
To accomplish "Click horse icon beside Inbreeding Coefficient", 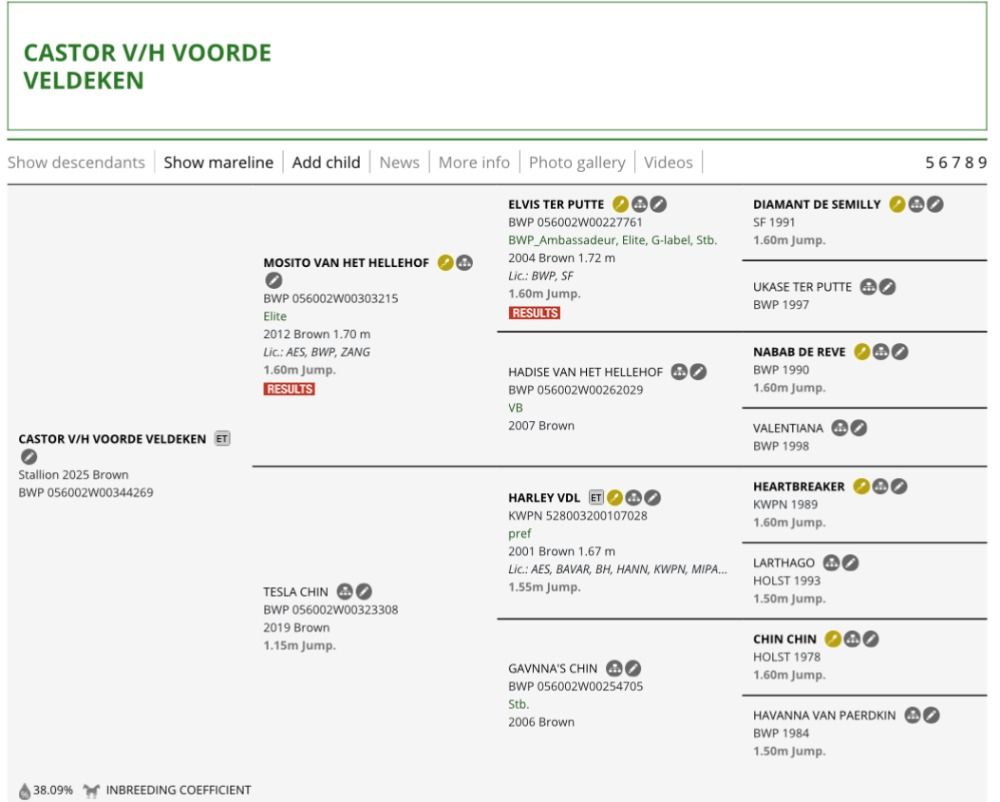I will click(x=92, y=791).
